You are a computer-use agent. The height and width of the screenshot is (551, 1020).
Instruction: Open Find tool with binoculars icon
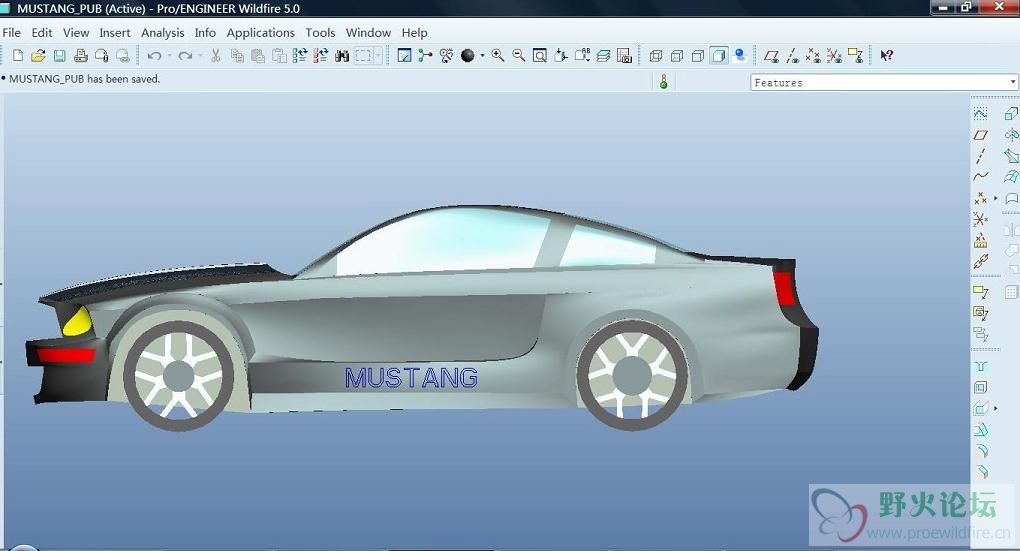pos(342,56)
